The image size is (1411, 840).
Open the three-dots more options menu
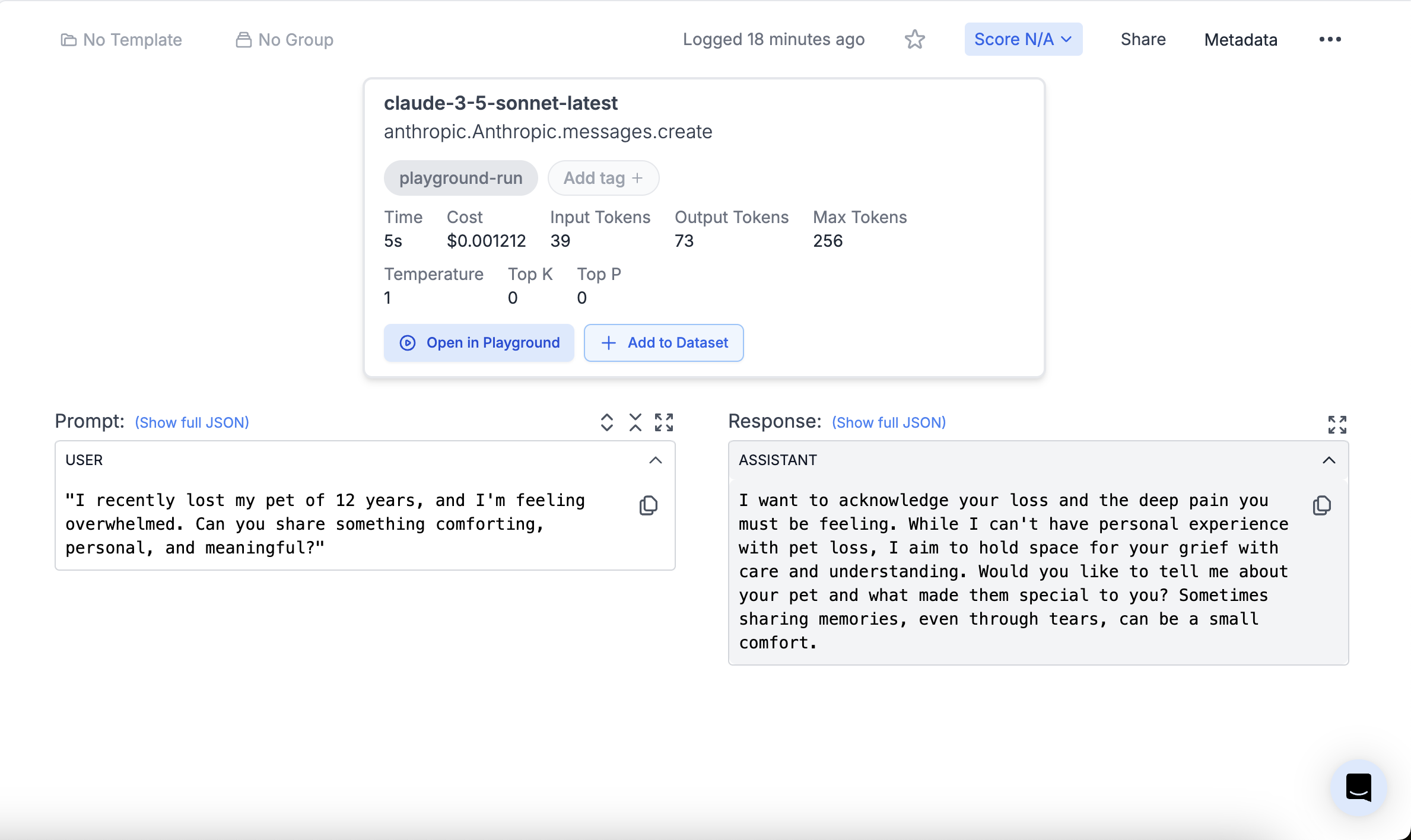(1330, 39)
